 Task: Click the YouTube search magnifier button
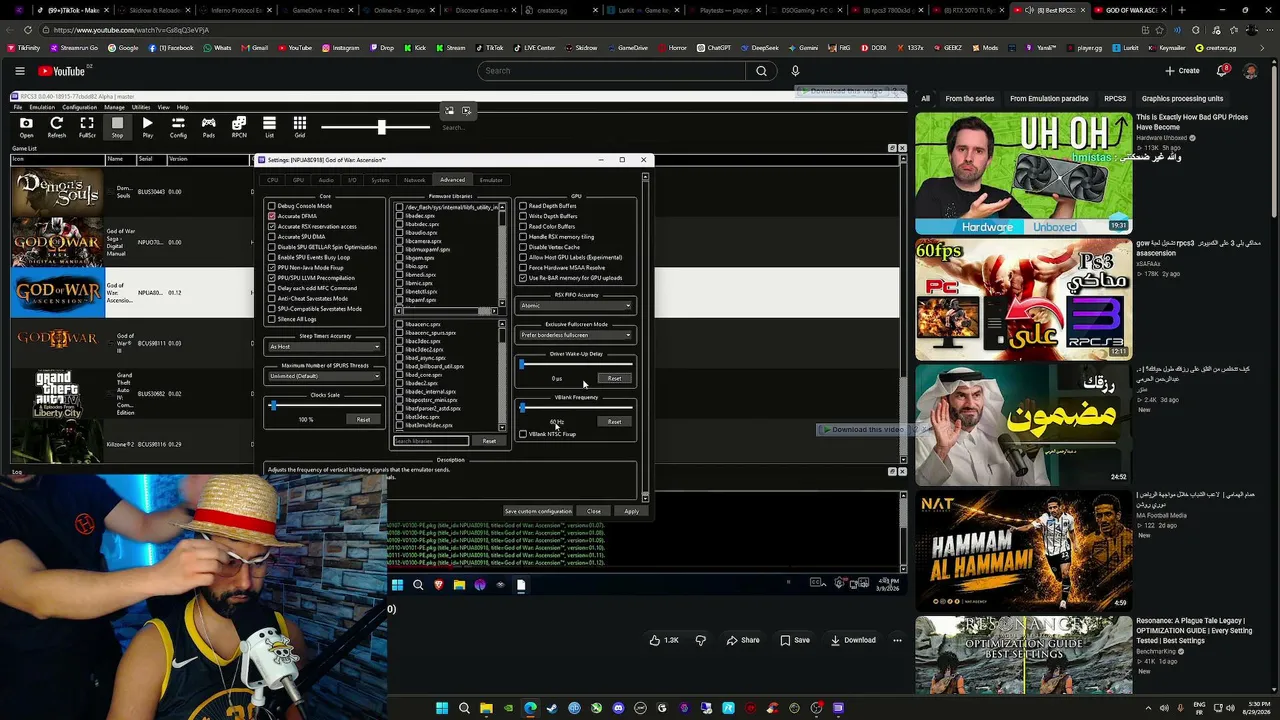click(761, 71)
